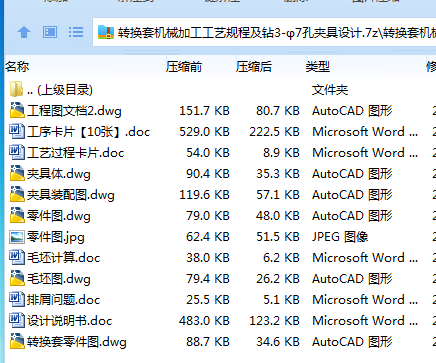Sort by the 名称 column header
The image size is (436, 363).
(x=17, y=67)
